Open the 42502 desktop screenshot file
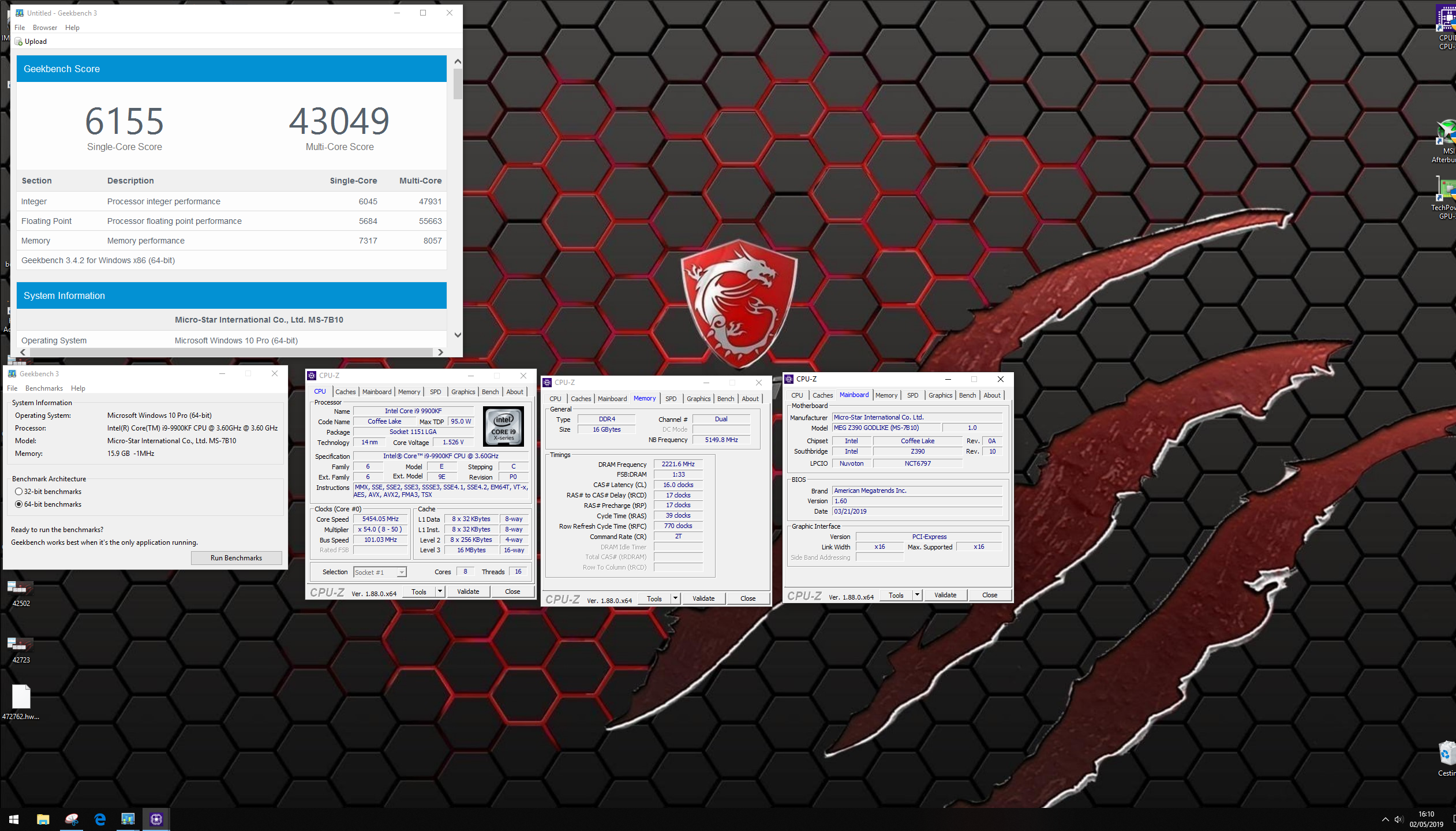Screen dimensions: 1456x831 click(x=21, y=593)
